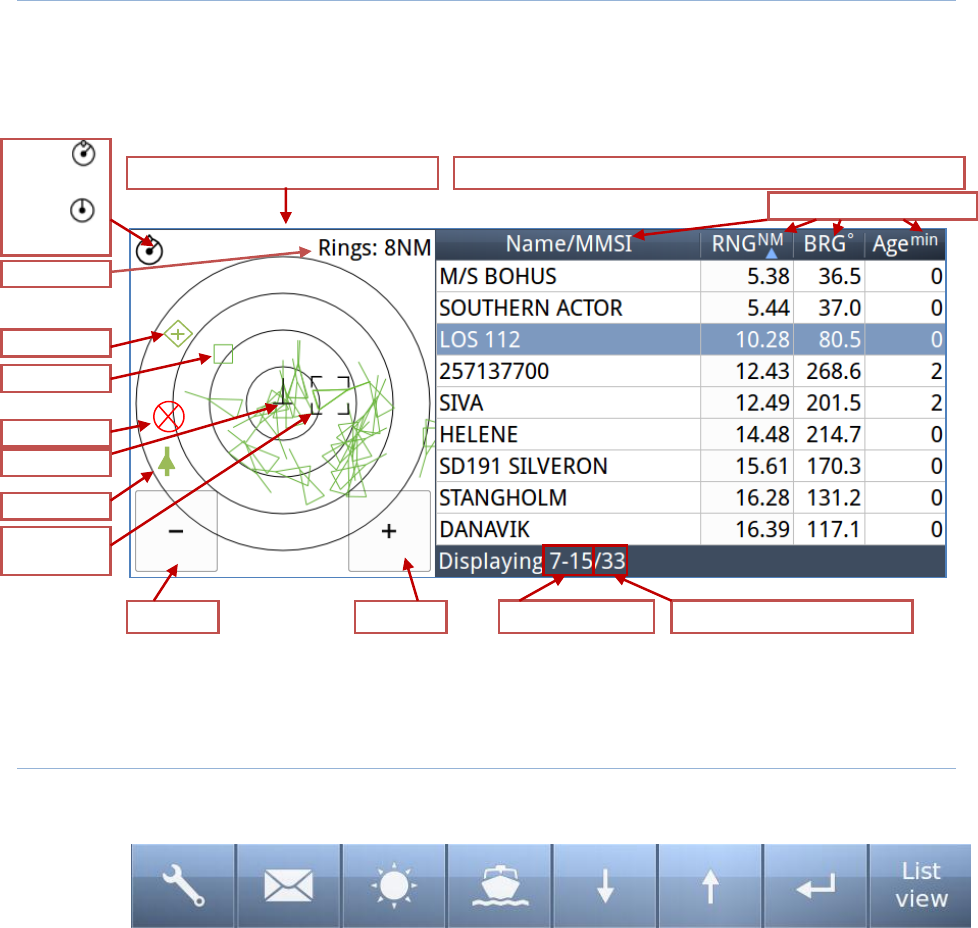Click the Rings: 8NM range label
The image size is (978, 928).
[x=374, y=248]
